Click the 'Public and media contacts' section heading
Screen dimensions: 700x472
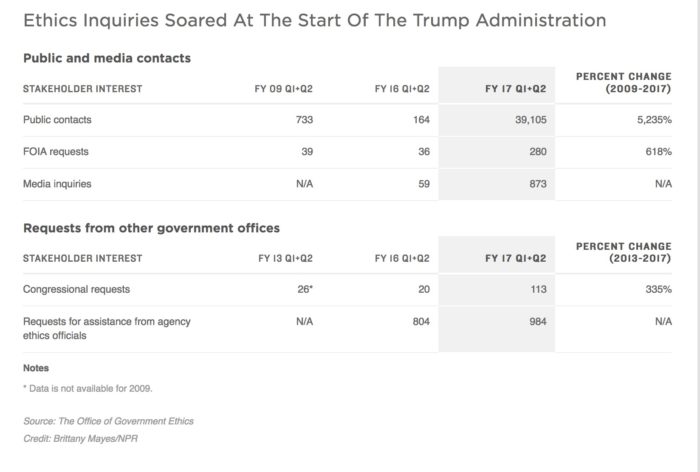107,58
